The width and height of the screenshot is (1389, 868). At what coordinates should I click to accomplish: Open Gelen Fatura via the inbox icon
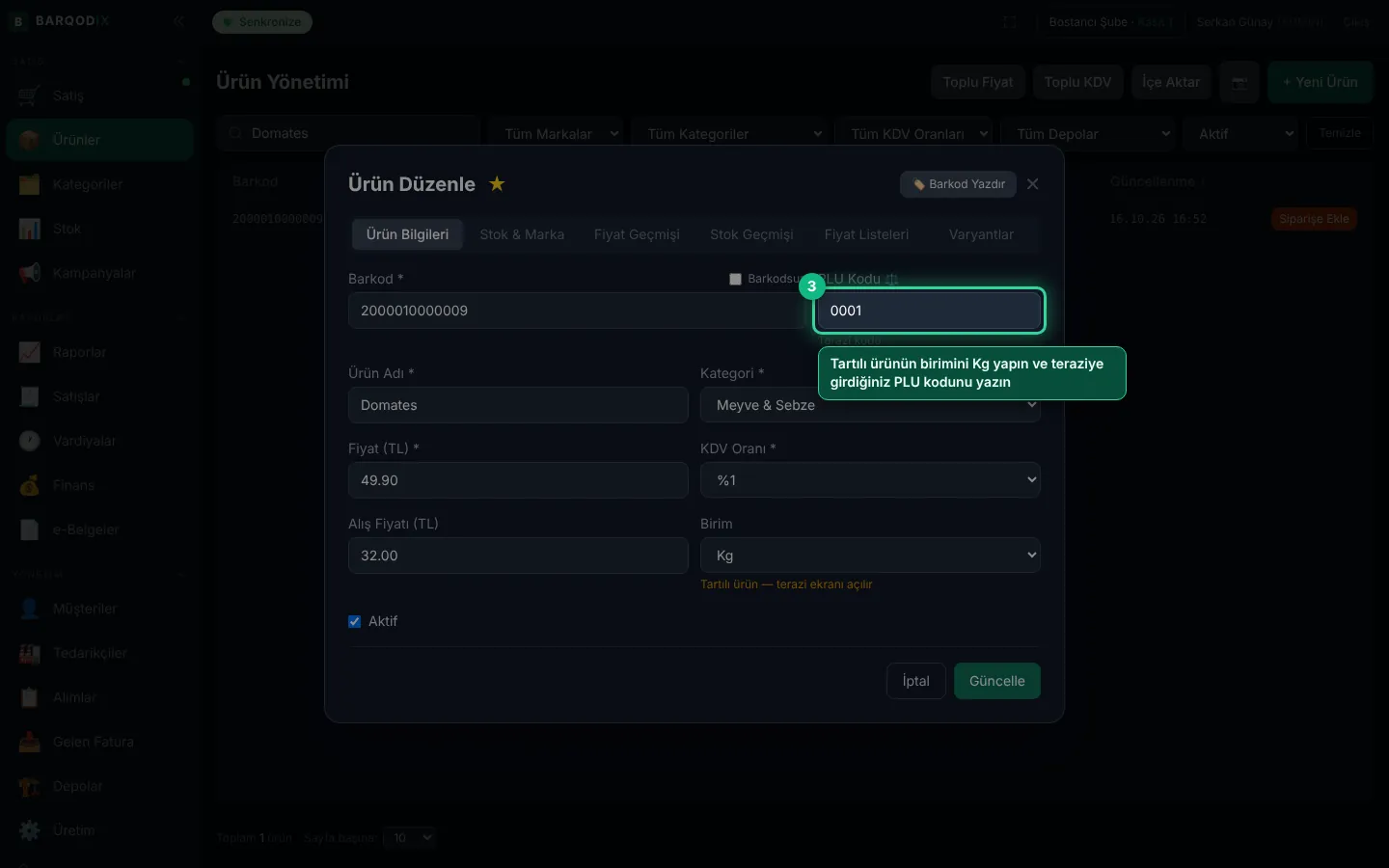click(29, 742)
